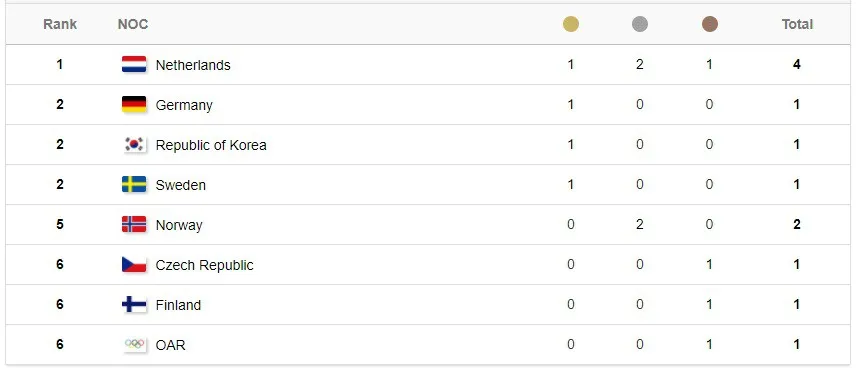Click the Germany flag icon
This screenshot has width=857, height=371.
coord(134,104)
